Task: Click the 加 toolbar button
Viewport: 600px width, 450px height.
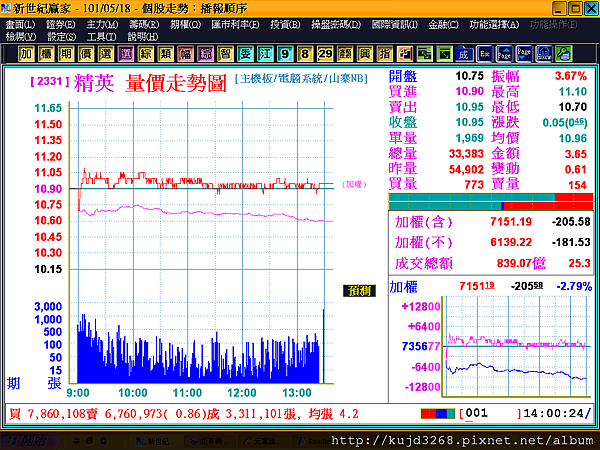Action: point(26,54)
